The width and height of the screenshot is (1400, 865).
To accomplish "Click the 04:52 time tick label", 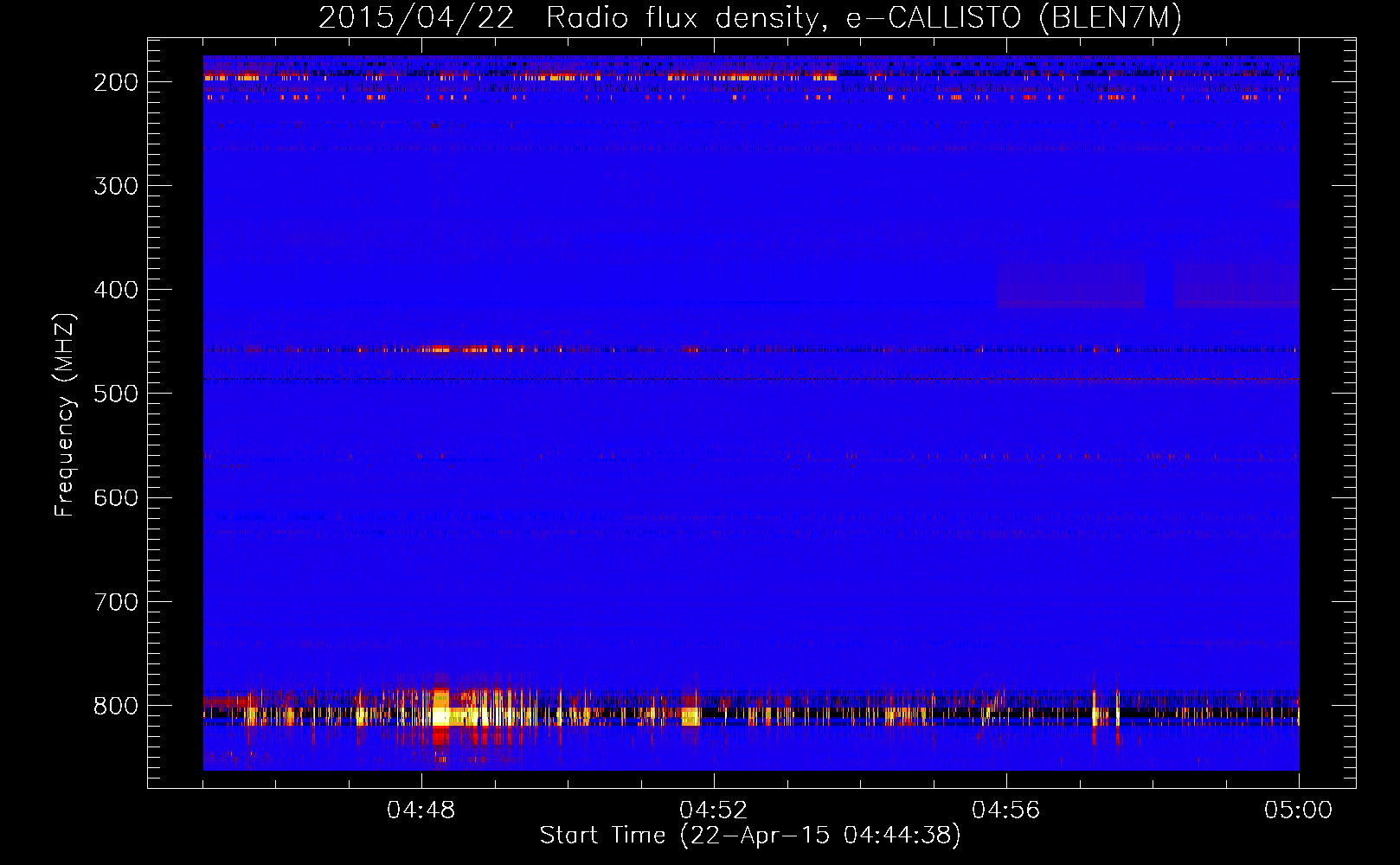I will coord(714,810).
